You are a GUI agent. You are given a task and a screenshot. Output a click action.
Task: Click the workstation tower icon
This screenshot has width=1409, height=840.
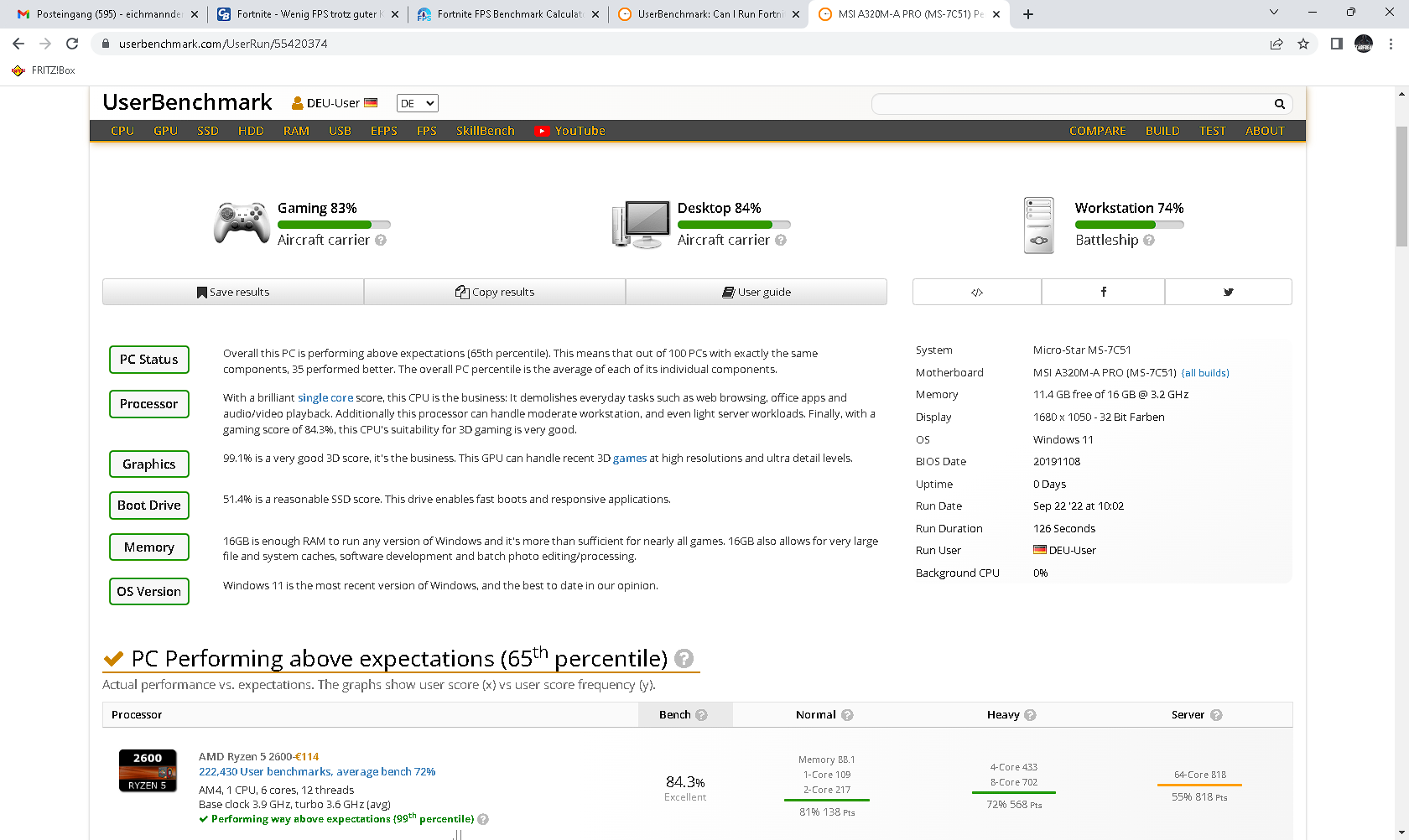click(x=1039, y=225)
